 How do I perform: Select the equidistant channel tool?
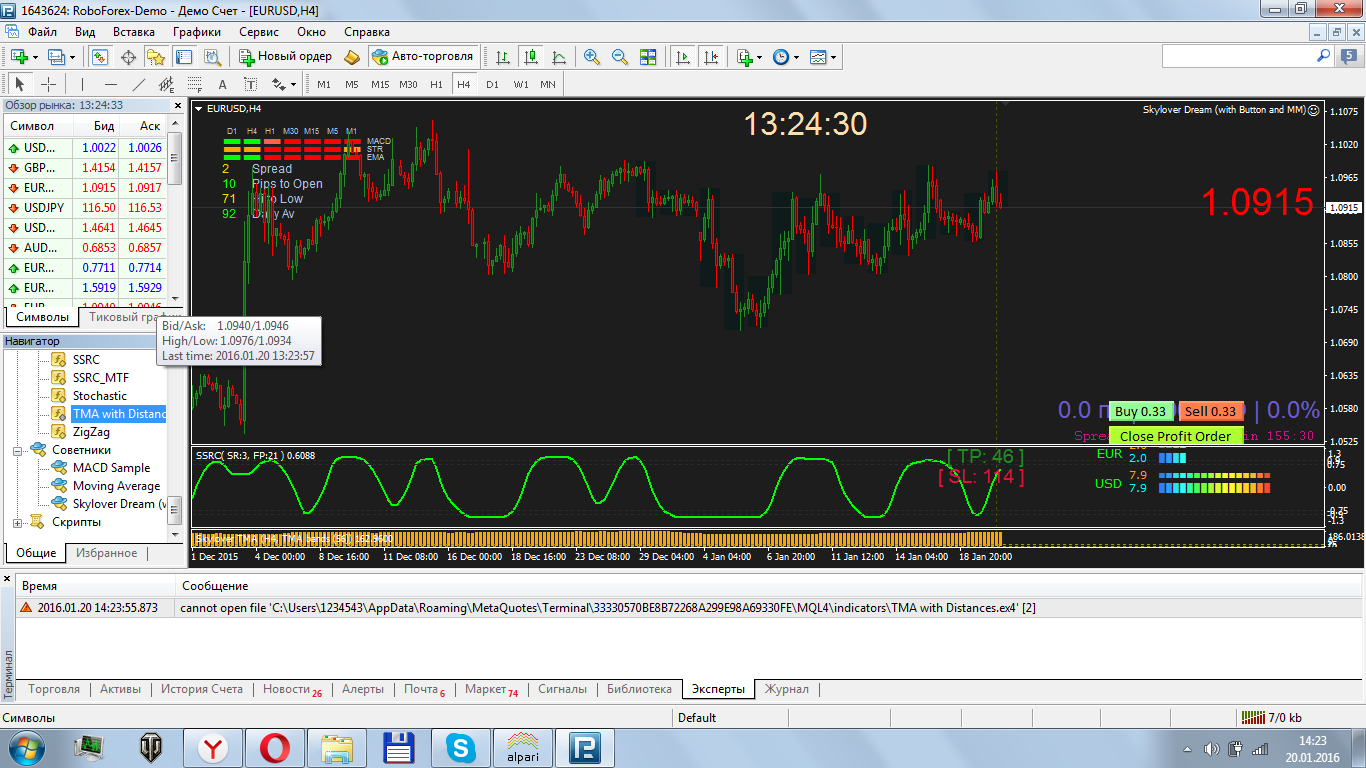click(x=166, y=84)
